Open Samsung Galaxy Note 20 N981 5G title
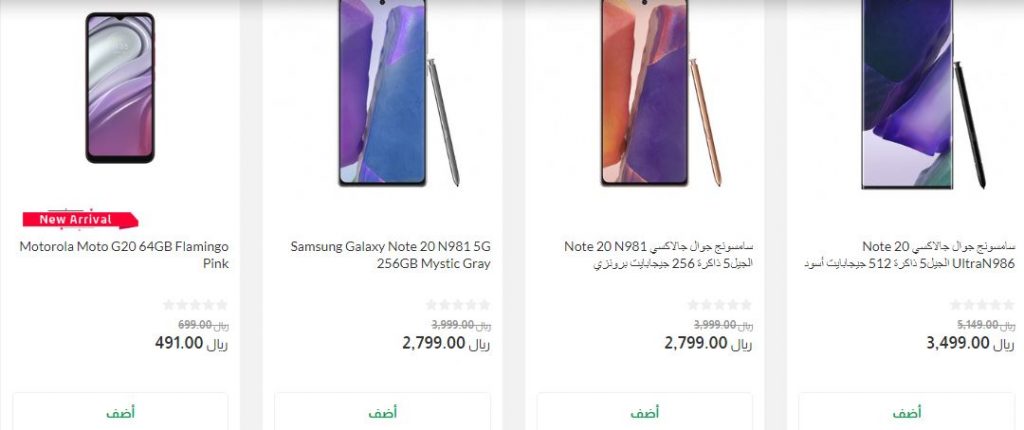The width and height of the screenshot is (1024, 430). [391, 255]
